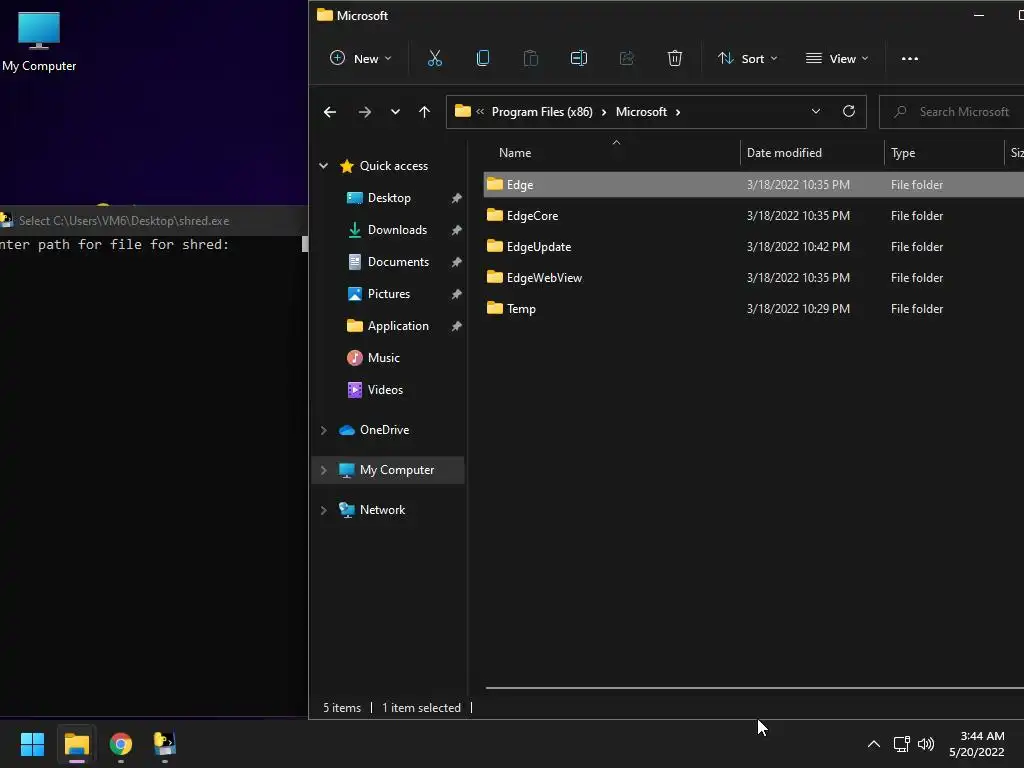Unpin icon next to Pictures
Image resolution: width=1024 pixels, height=768 pixels.
[456, 294]
